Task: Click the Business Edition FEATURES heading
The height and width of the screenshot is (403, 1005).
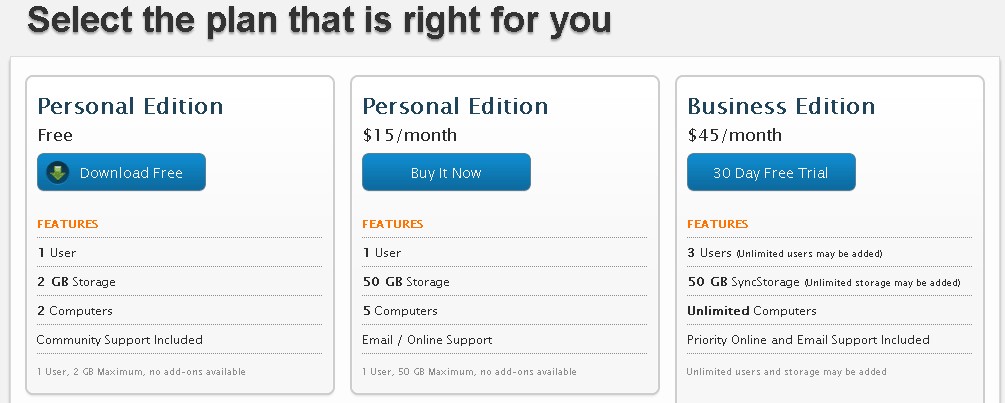Action: [x=717, y=224]
